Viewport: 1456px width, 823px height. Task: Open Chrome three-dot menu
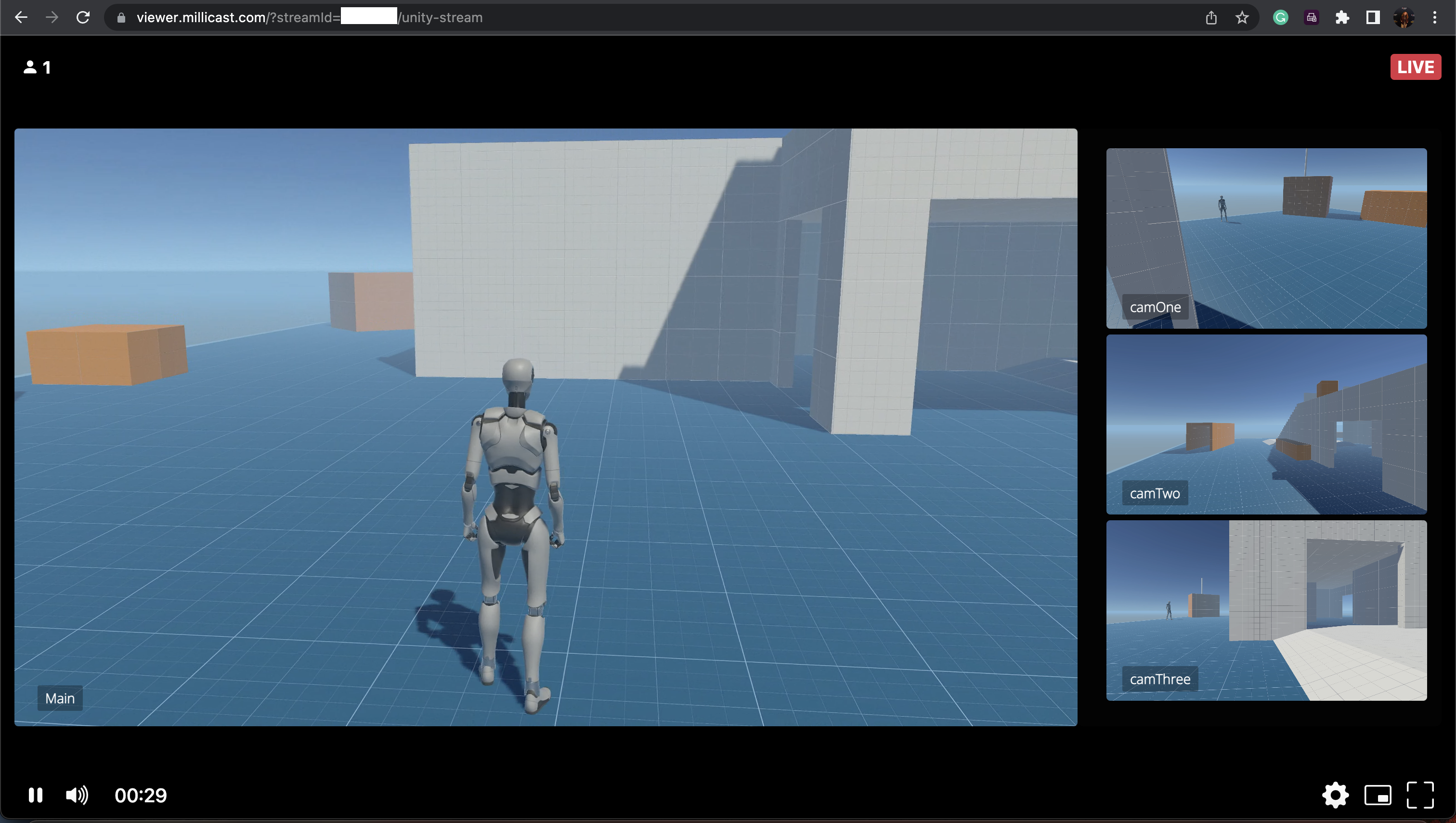(x=1434, y=17)
